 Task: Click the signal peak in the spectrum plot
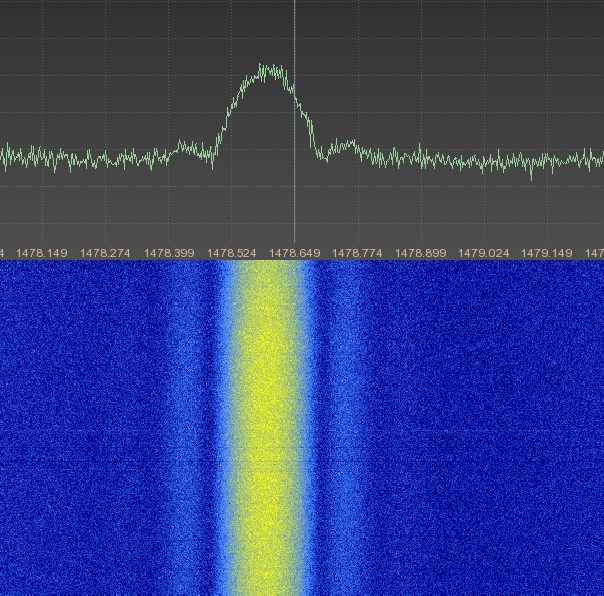tap(268, 70)
